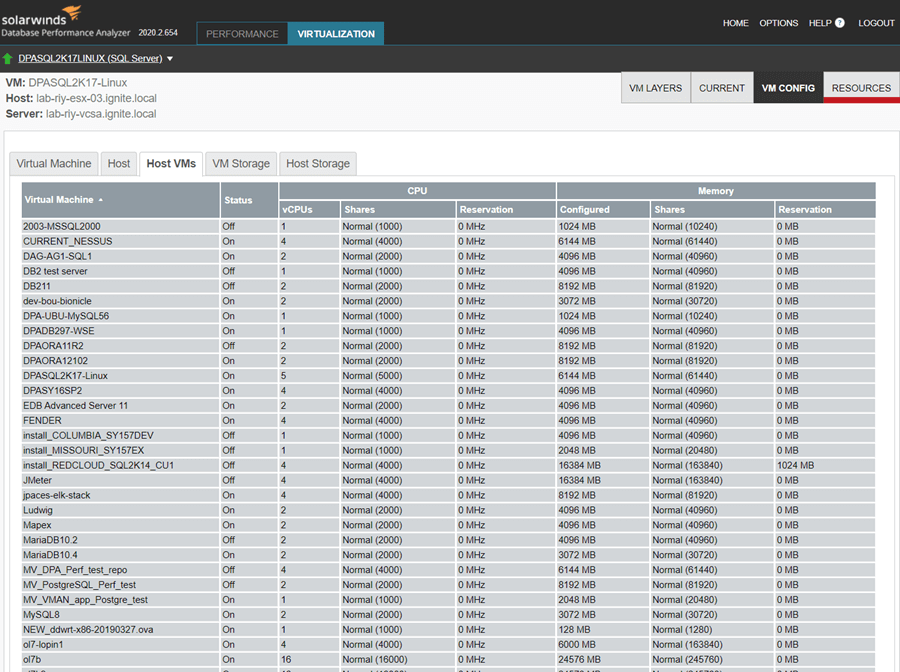This screenshot has height=672, width=900.
Task: Open the RESOURCES tab
Action: click(x=861, y=88)
